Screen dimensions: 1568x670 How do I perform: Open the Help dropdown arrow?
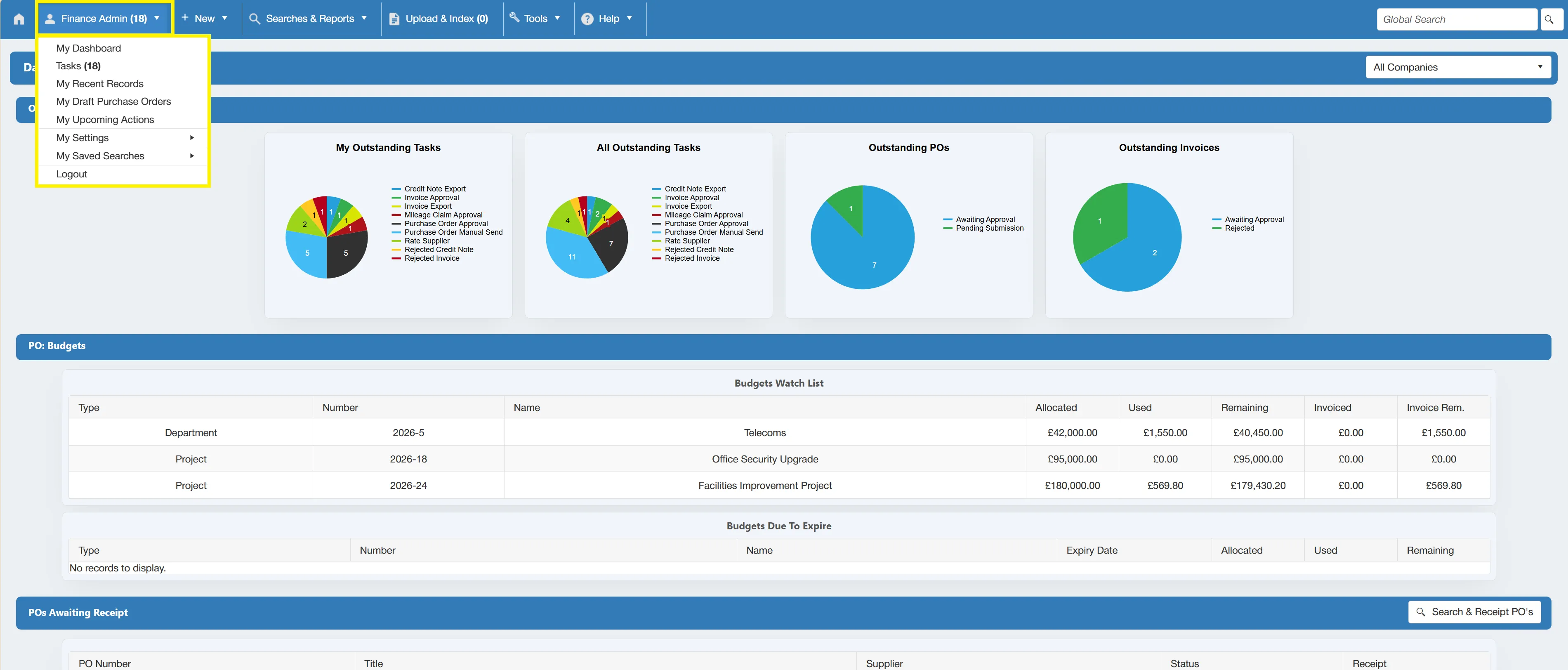[x=630, y=18]
